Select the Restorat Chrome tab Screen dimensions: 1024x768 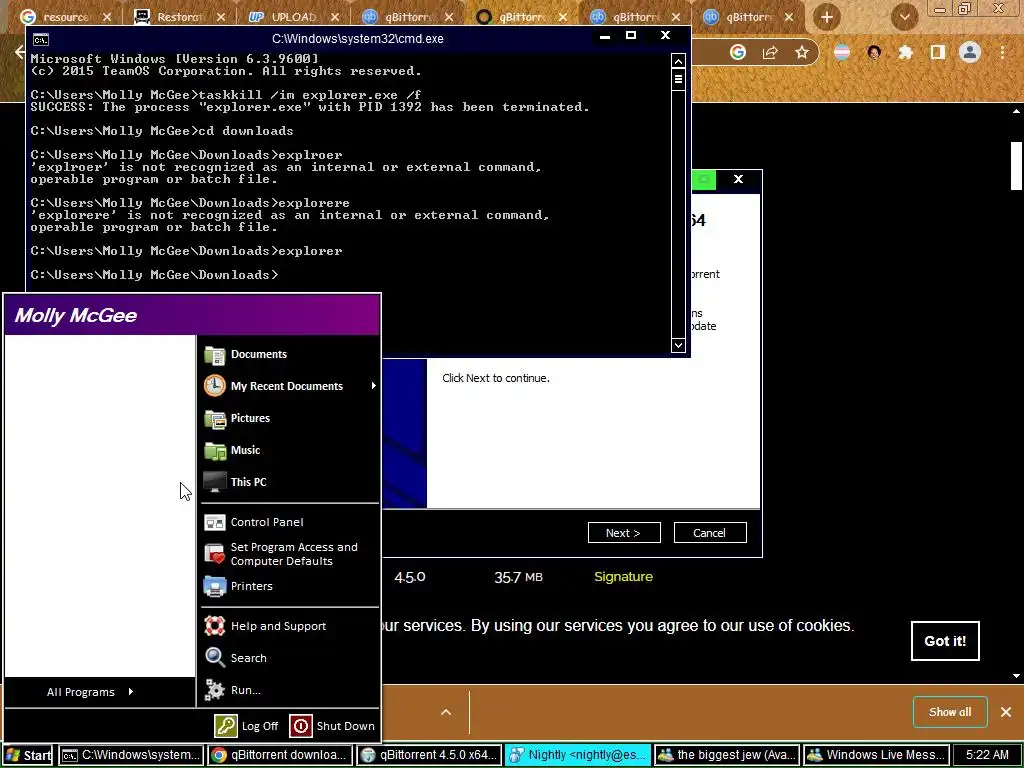[x=179, y=17]
